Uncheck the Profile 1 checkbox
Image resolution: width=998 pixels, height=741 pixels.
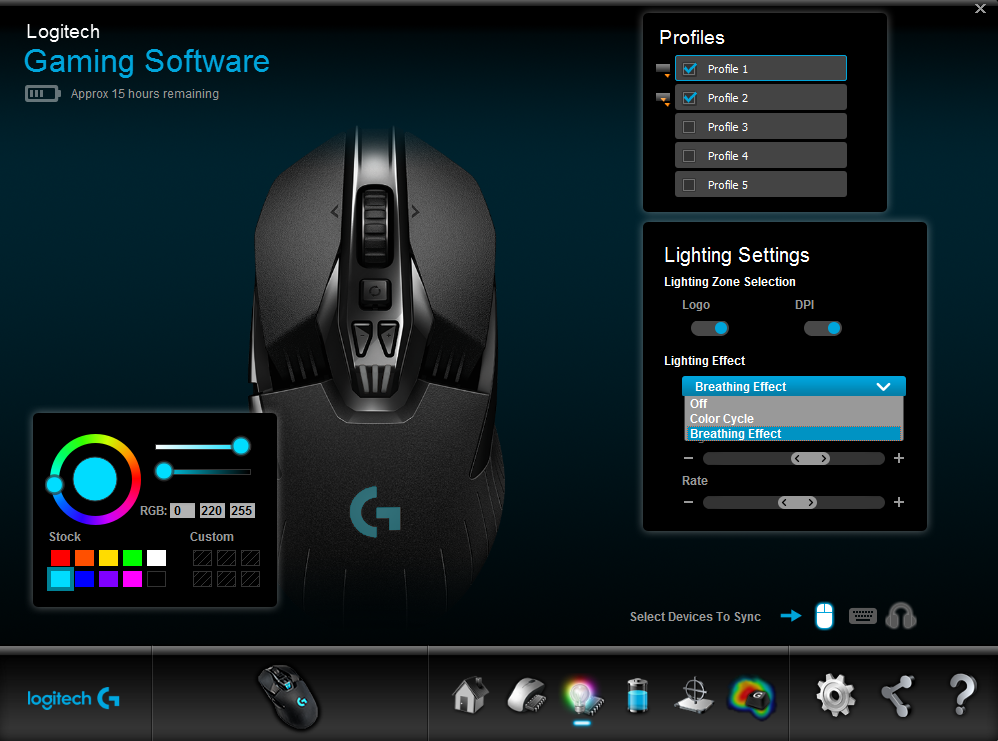pos(689,69)
